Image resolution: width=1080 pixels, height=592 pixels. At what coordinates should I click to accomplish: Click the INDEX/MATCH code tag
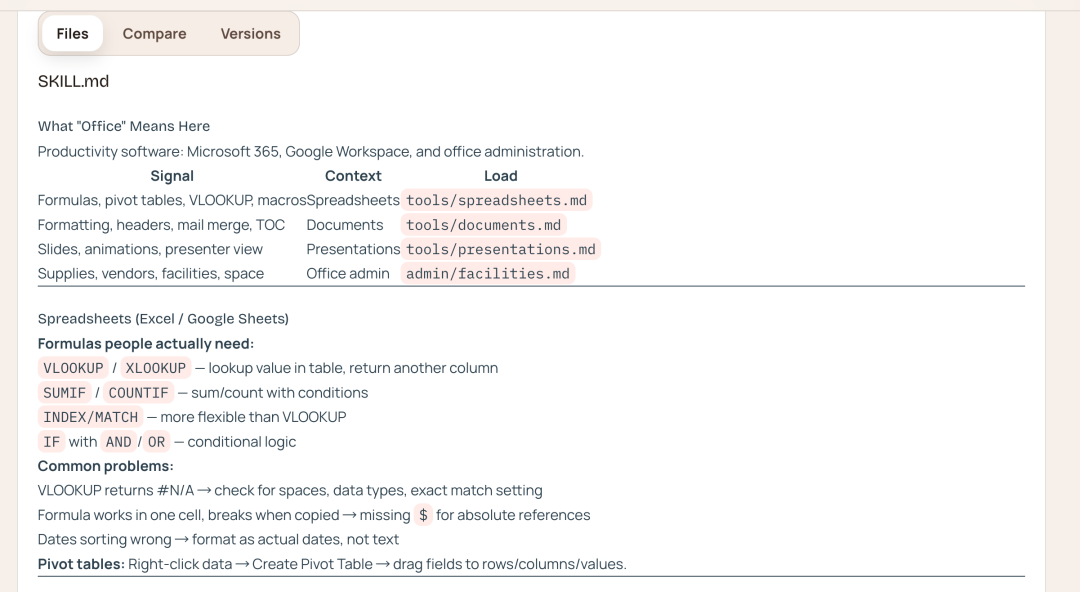tap(90, 417)
